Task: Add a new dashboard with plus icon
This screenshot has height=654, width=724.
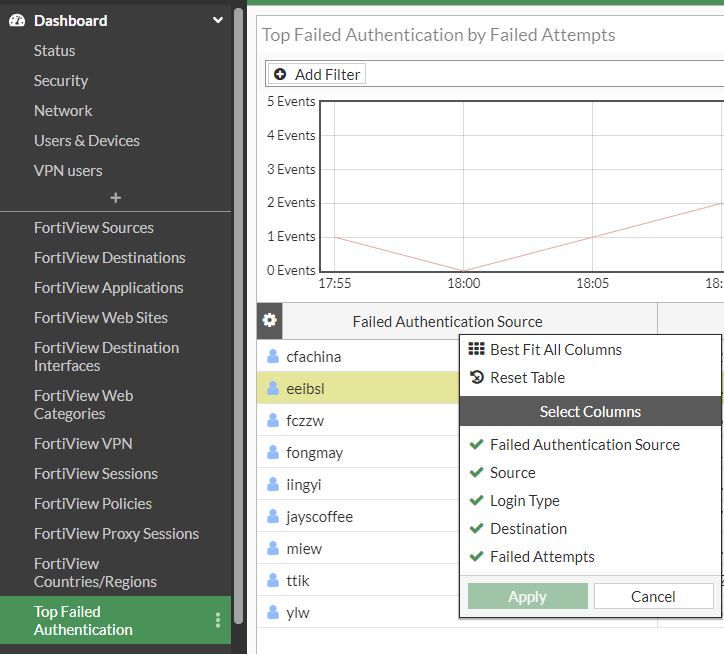Action: 115,198
